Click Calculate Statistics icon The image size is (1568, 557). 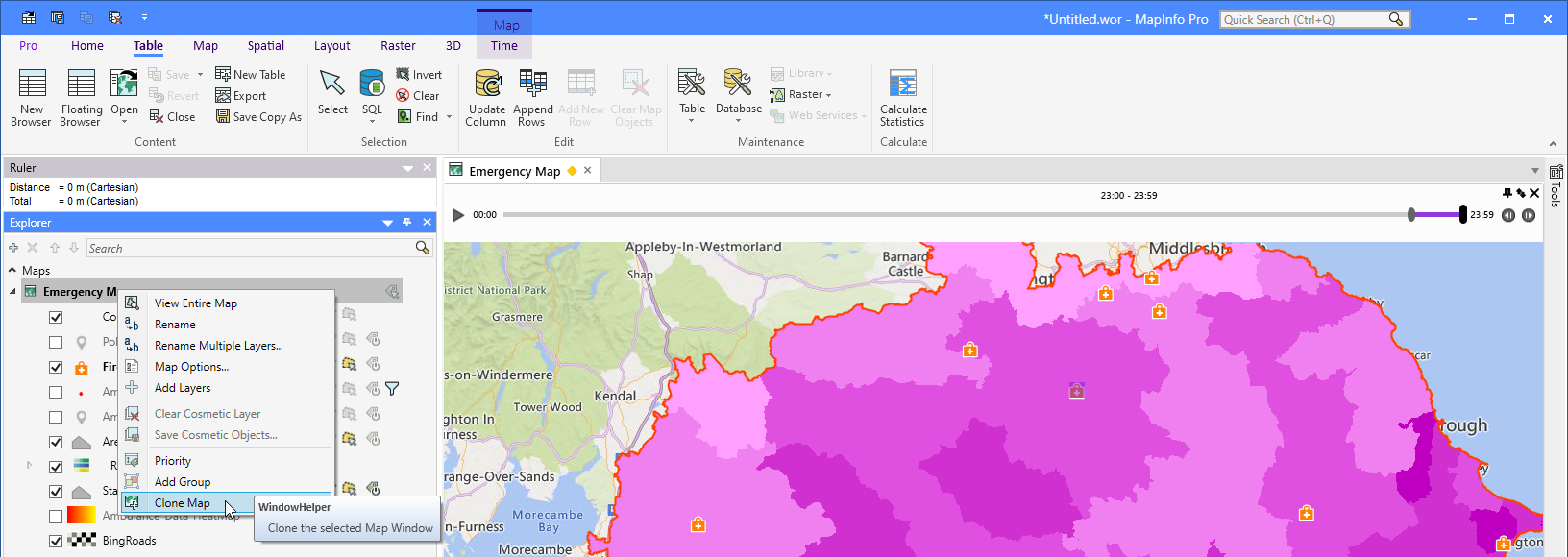(903, 84)
